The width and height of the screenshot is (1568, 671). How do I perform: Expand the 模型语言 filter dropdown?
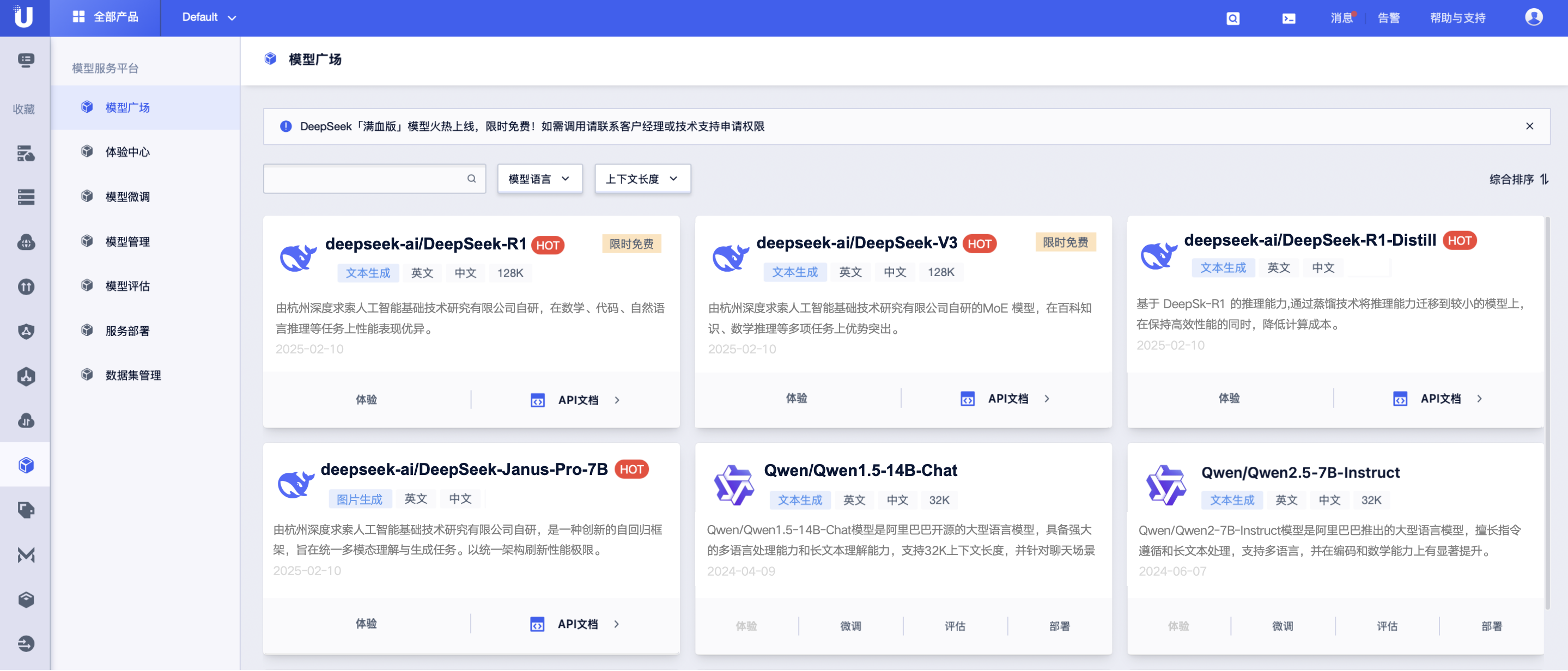539,179
